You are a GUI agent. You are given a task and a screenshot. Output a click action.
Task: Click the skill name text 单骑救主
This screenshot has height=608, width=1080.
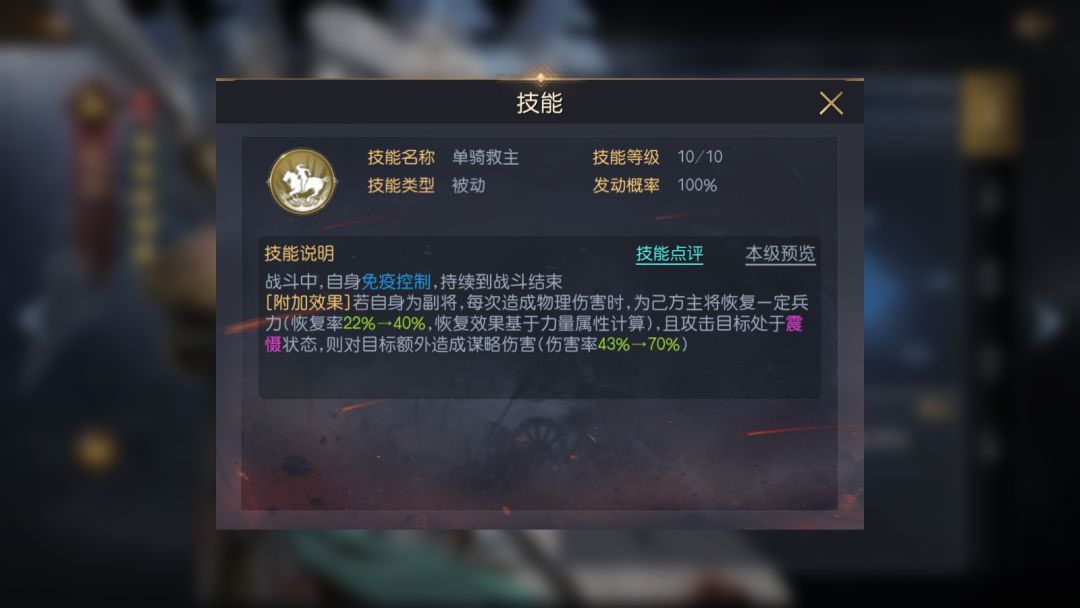pyautogui.click(x=485, y=158)
